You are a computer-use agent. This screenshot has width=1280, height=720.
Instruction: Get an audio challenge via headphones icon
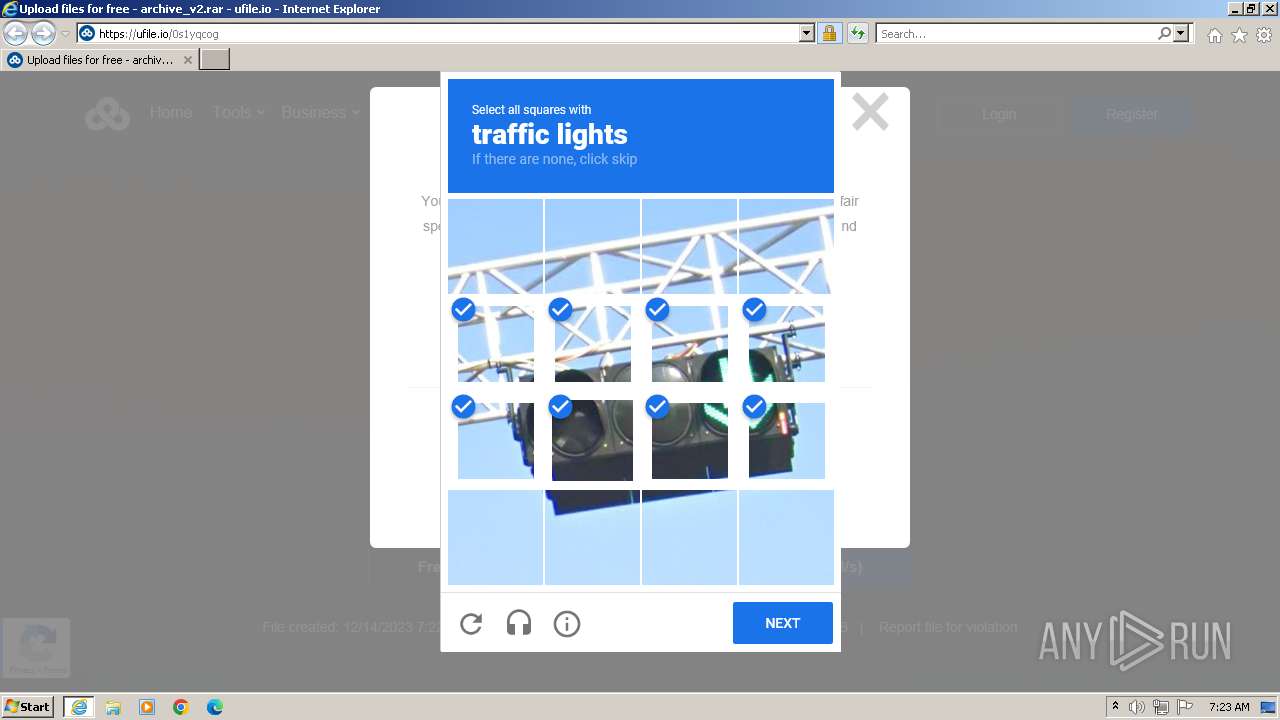519,624
